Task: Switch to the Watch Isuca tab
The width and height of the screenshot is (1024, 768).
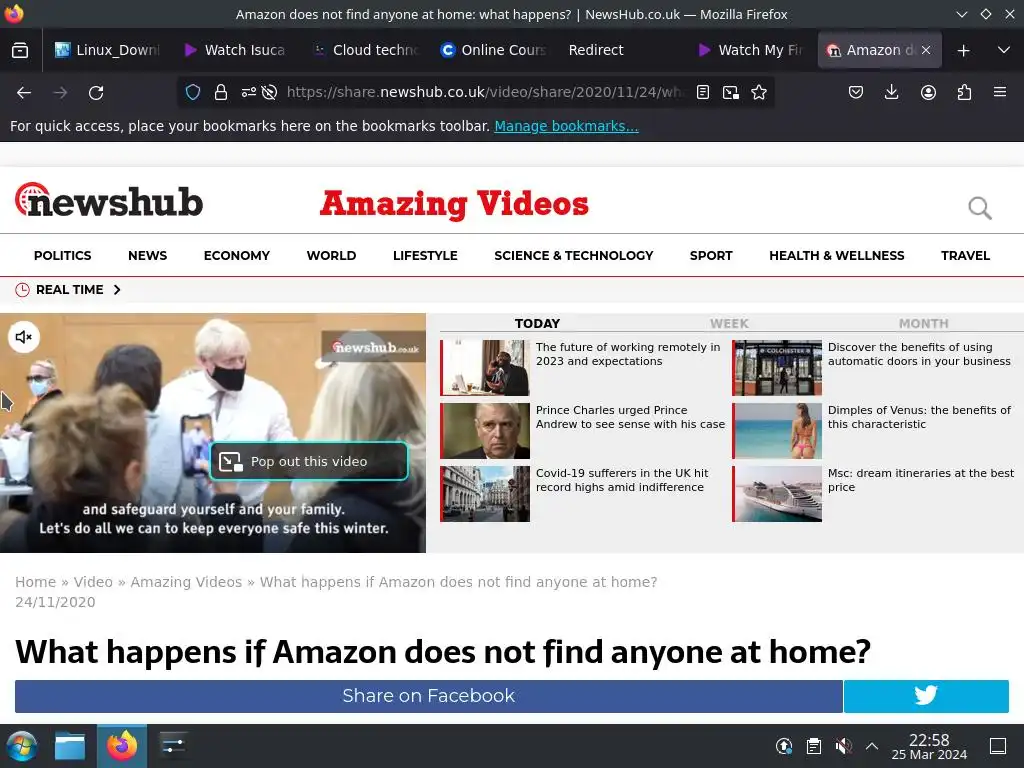Action: pyautogui.click(x=235, y=50)
